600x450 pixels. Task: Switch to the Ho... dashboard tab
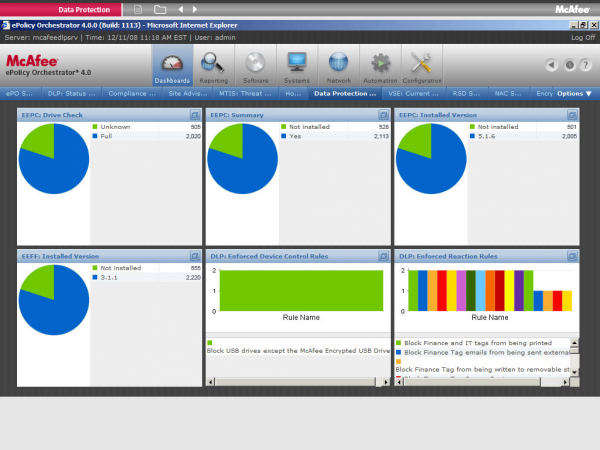point(293,93)
